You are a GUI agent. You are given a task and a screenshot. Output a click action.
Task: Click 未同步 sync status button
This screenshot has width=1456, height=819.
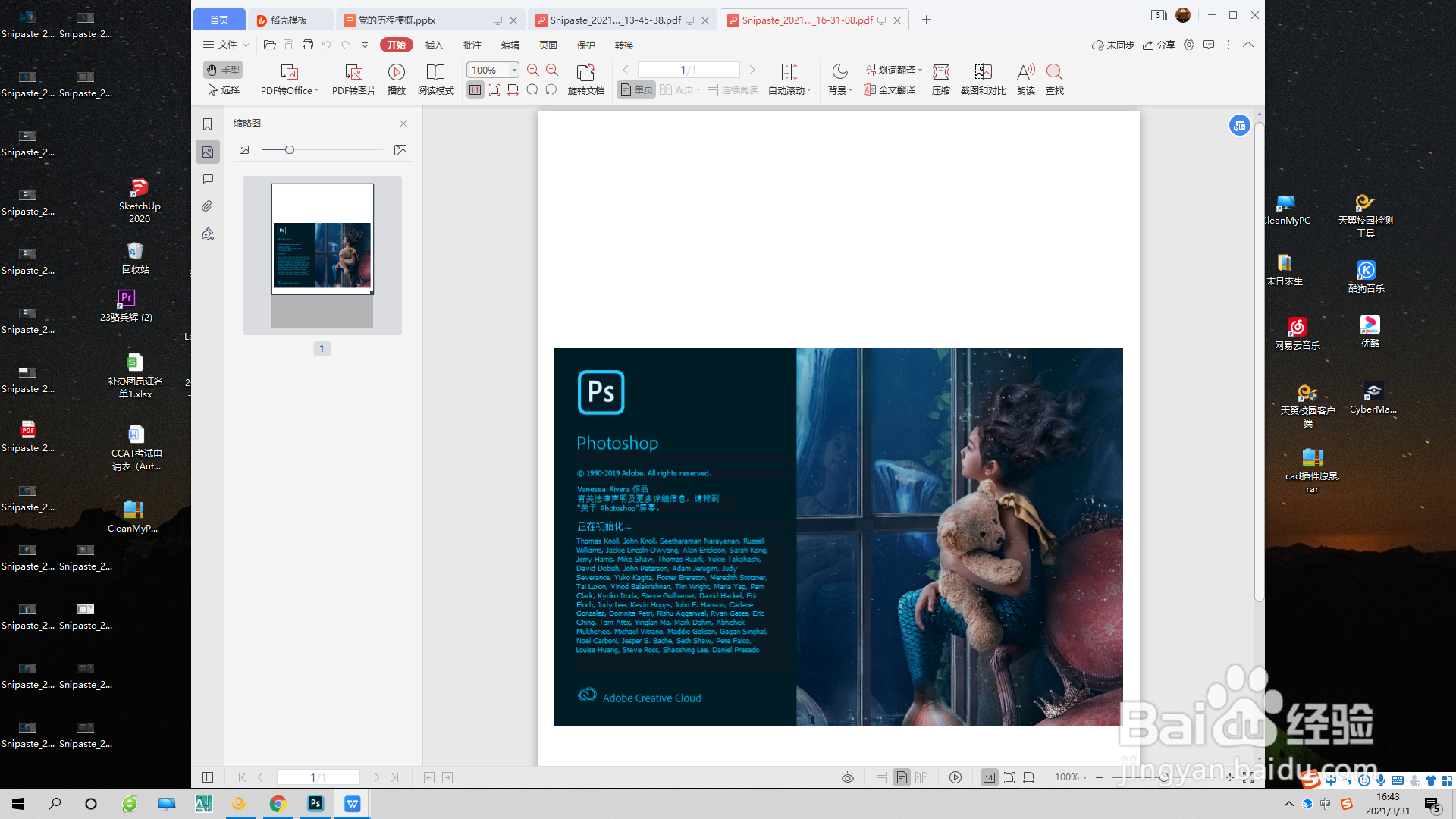pyautogui.click(x=1112, y=45)
